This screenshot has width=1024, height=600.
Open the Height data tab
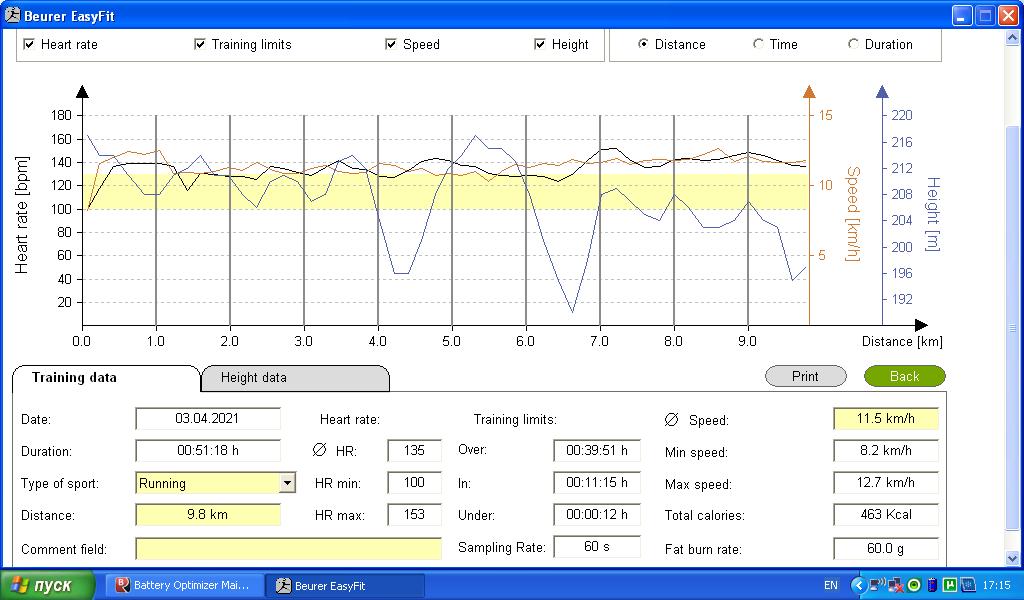[x=295, y=378]
